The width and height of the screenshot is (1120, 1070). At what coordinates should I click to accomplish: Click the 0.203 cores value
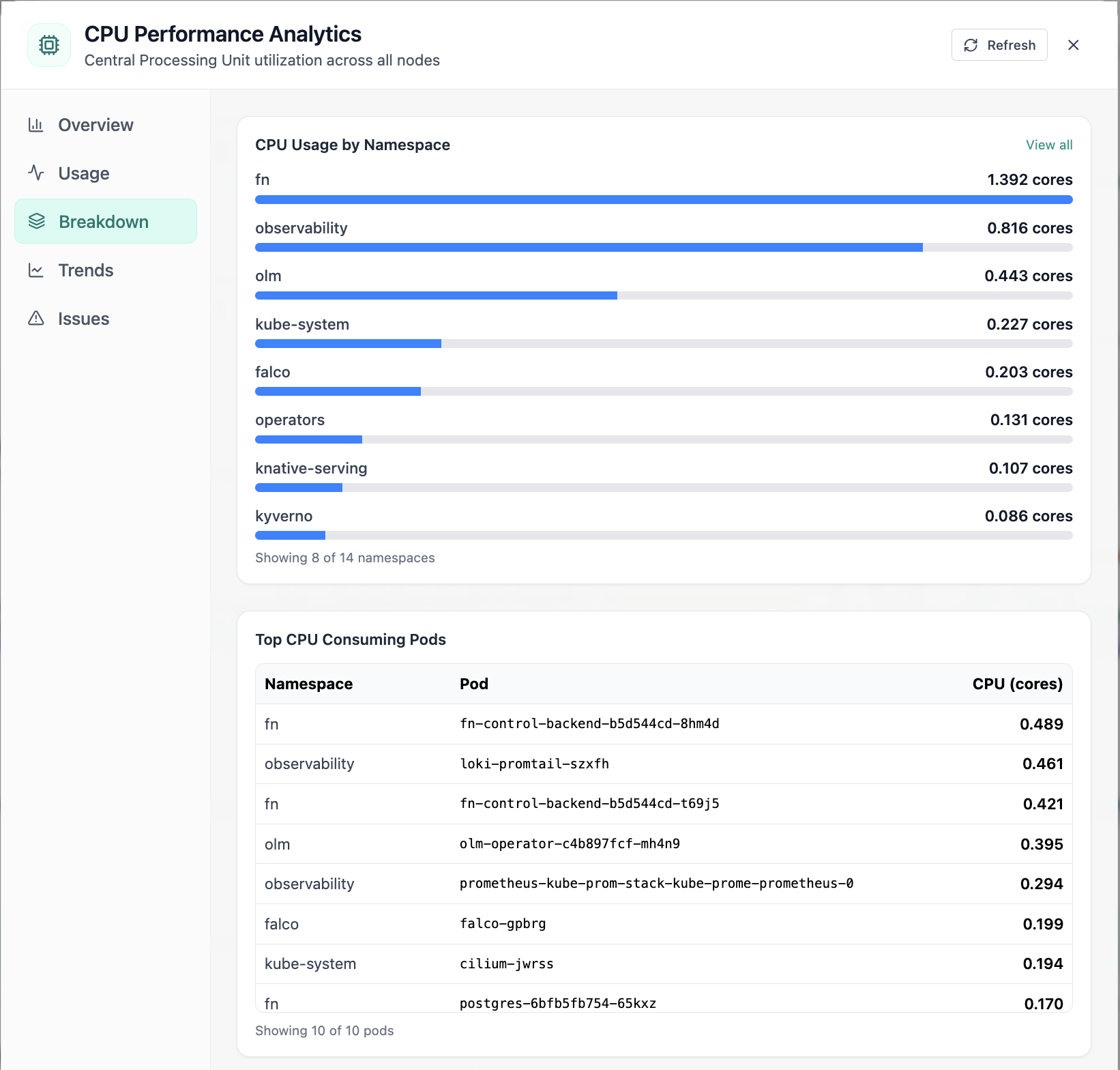1029,372
